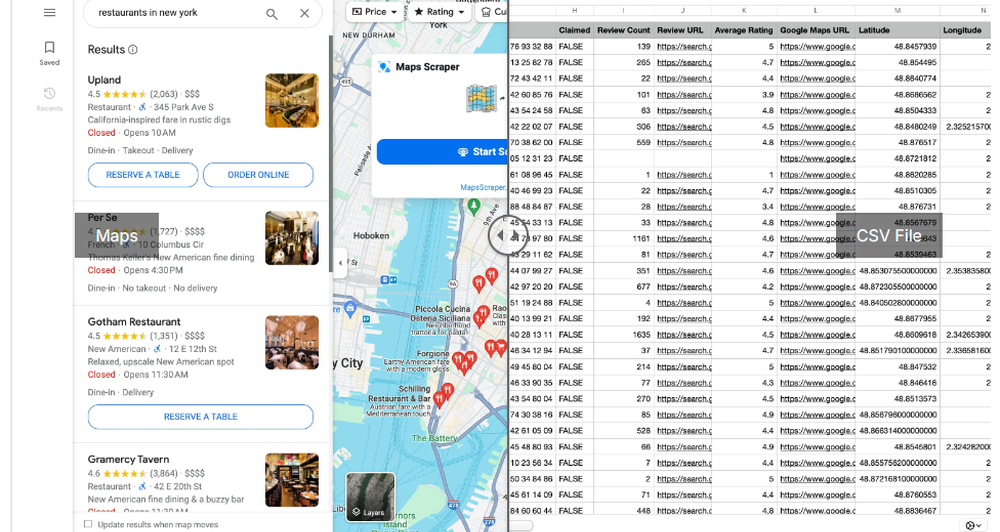The width and height of the screenshot is (1000, 532).
Task: Click Gotham Restaurant's RESERVE A TABLE button
Action: tap(200, 417)
